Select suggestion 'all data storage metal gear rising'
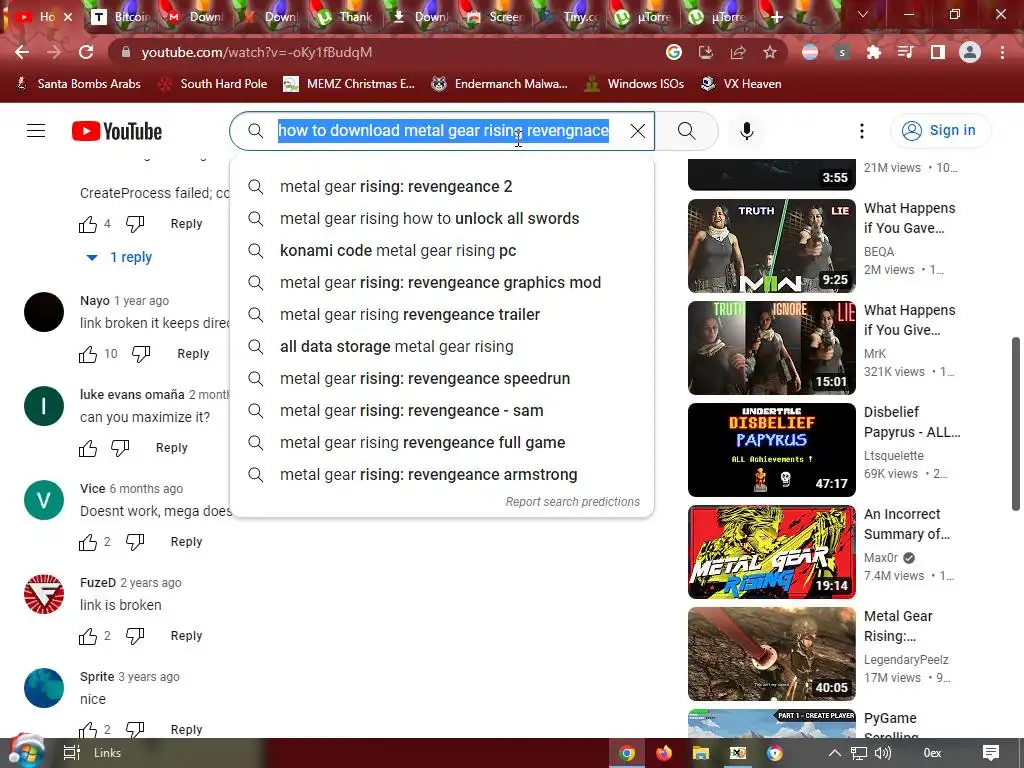Screen dimensions: 1024x768 pos(442,347)
